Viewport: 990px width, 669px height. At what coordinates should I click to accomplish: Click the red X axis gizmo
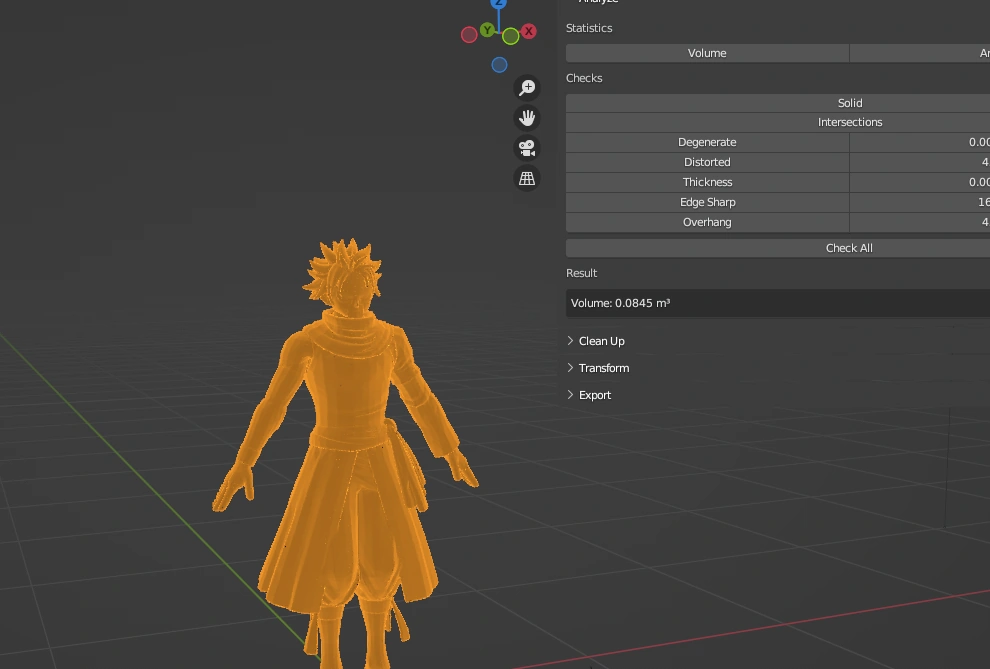(x=529, y=31)
